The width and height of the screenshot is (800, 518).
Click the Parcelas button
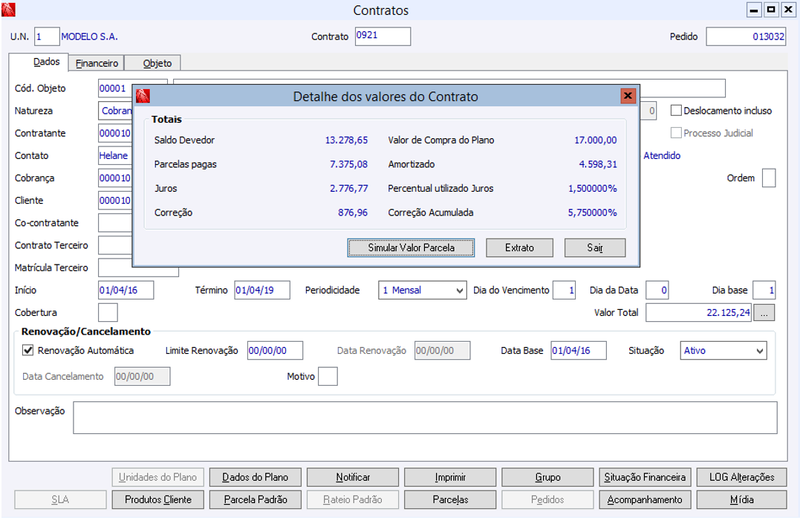click(x=450, y=500)
